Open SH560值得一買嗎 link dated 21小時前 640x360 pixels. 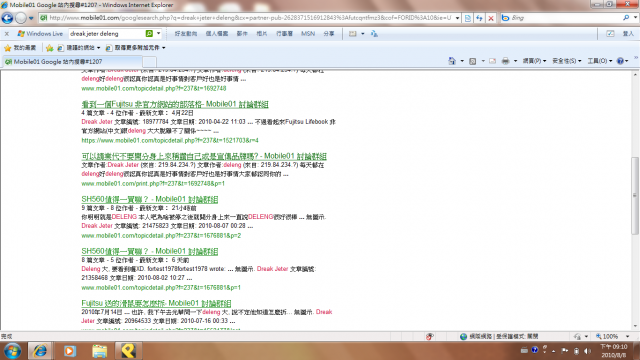[149, 199]
